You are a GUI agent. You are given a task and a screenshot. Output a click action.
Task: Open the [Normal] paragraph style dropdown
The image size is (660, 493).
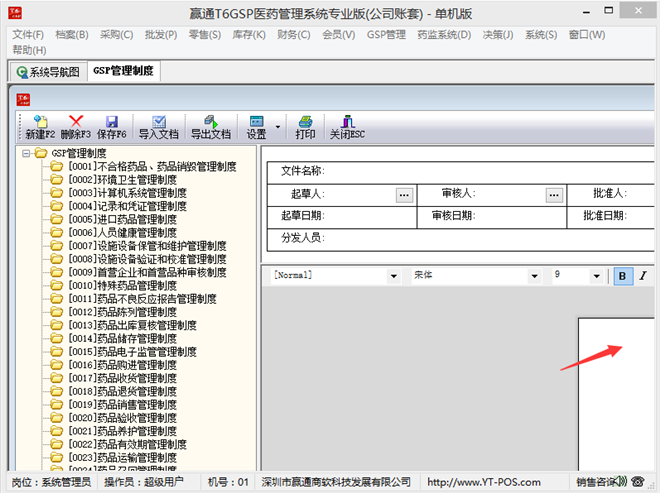(x=393, y=276)
